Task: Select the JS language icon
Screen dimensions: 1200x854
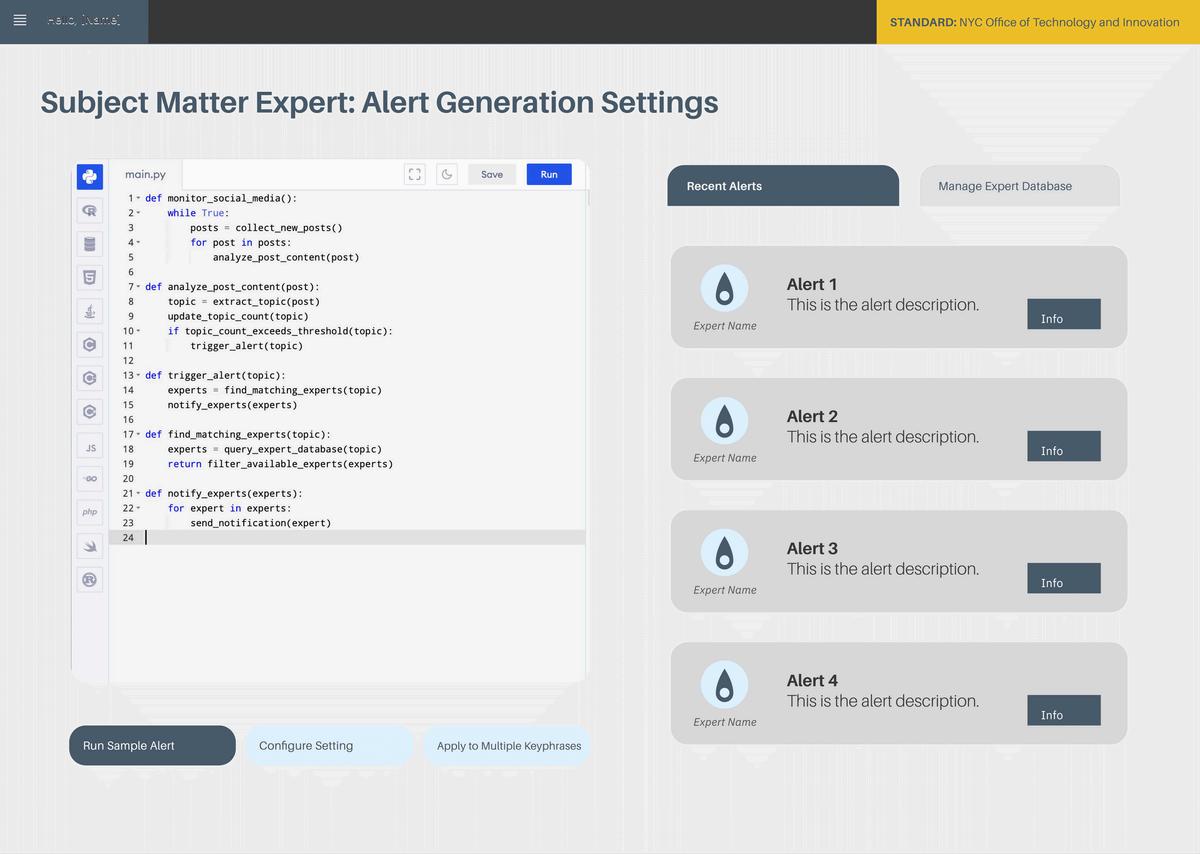Action: pyautogui.click(x=90, y=448)
